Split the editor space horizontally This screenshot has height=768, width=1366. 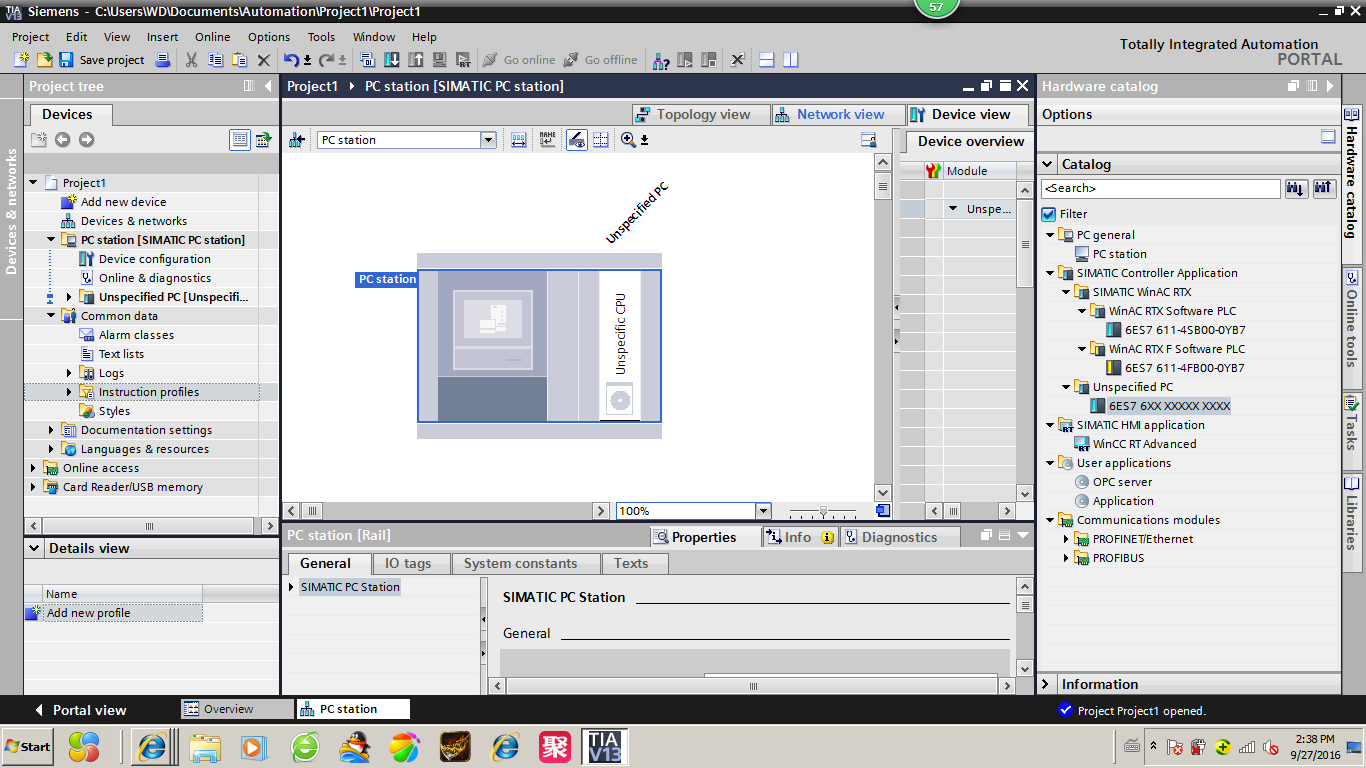pos(767,60)
